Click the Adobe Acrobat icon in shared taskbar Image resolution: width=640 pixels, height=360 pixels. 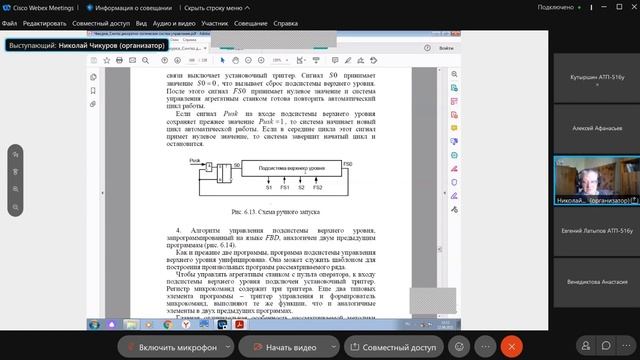239,324
